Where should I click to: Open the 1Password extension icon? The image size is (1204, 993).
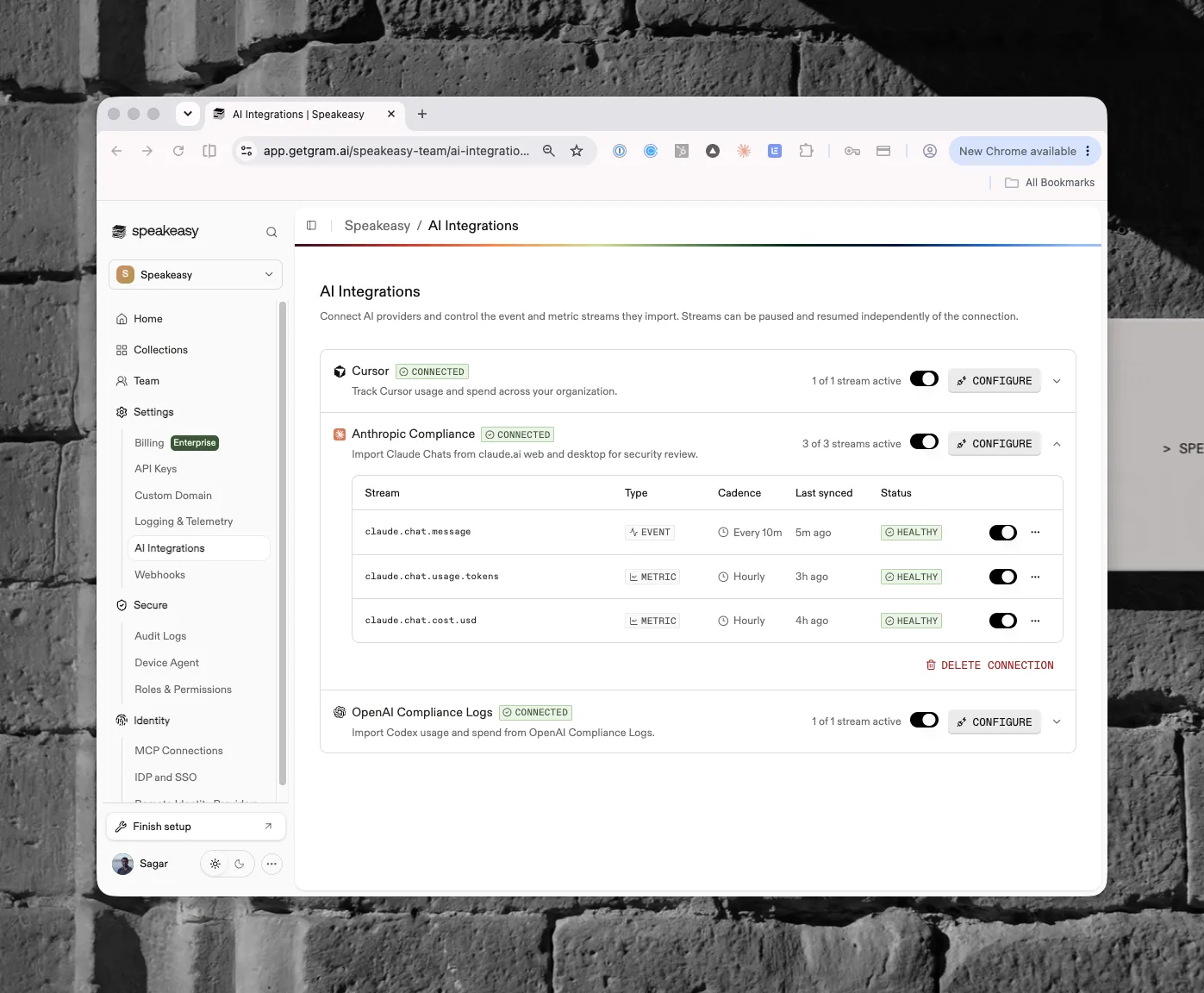[x=620, y=151]
